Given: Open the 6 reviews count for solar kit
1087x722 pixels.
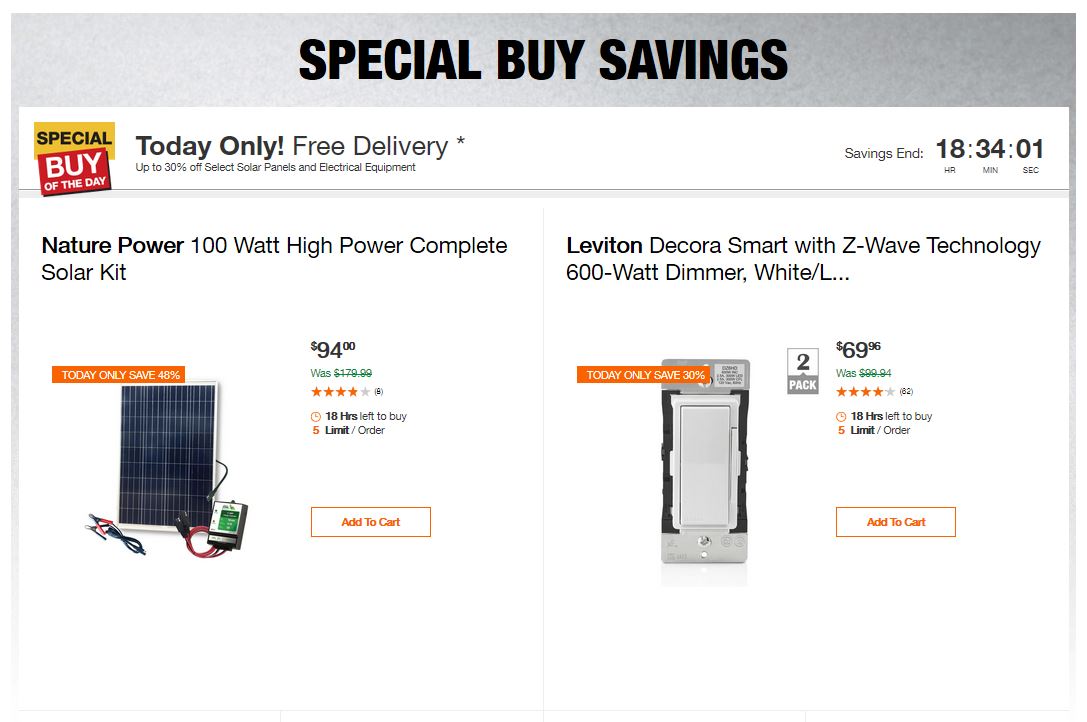Looking at the screenshot, I should [x=379, y=392].
